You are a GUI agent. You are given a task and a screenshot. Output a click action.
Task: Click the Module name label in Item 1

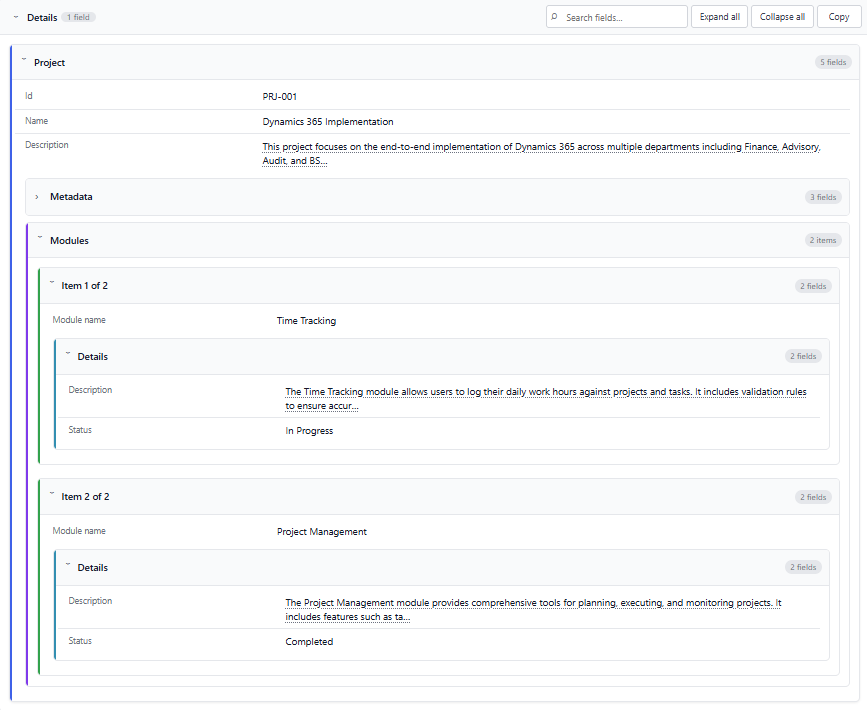(x=79, y=320)
